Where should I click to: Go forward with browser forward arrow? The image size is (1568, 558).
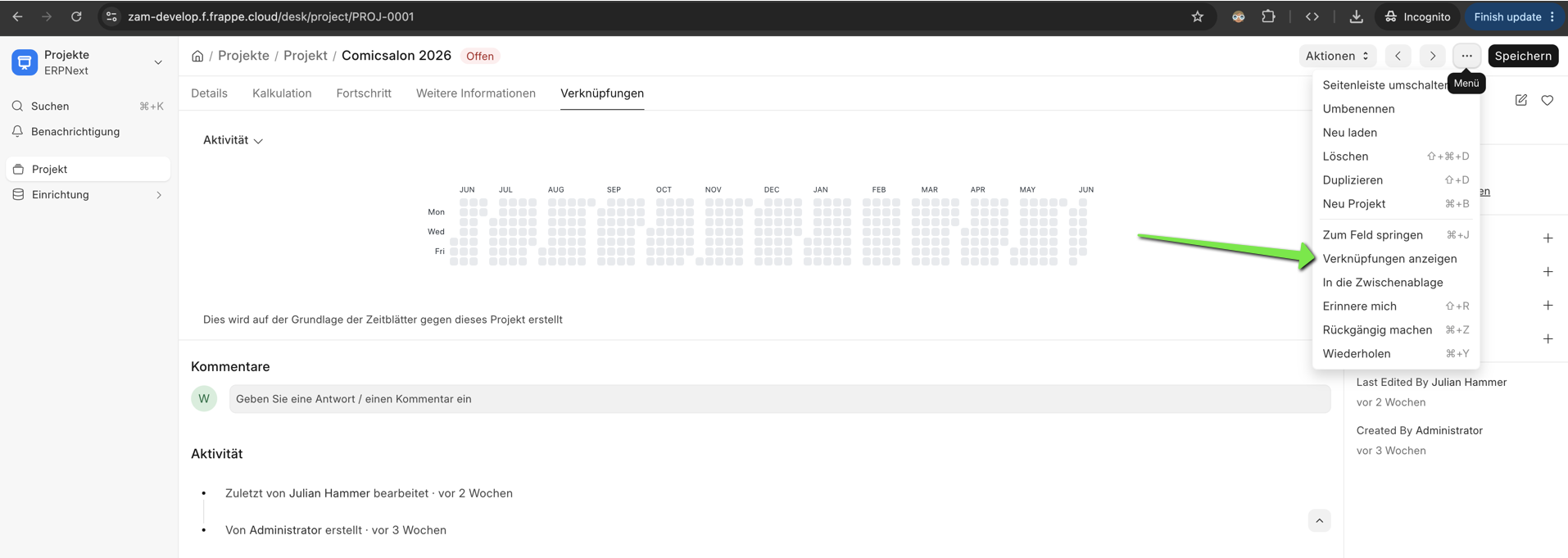(x=47, y=16)
